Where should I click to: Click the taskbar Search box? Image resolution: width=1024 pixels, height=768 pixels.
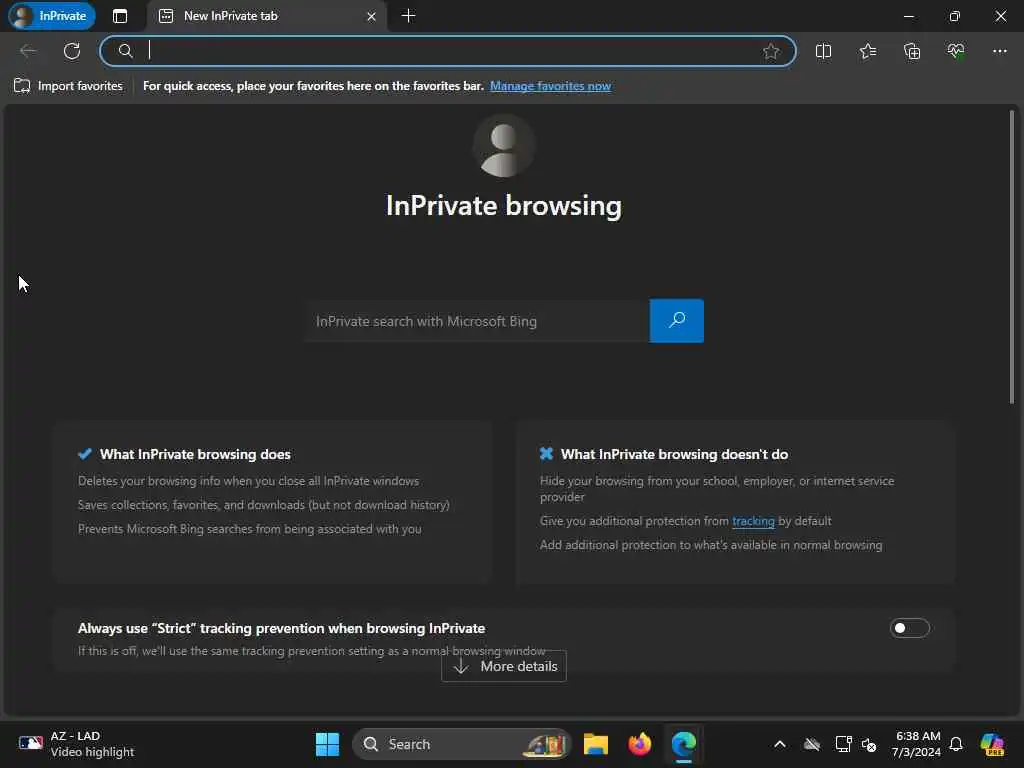[462, 744]
